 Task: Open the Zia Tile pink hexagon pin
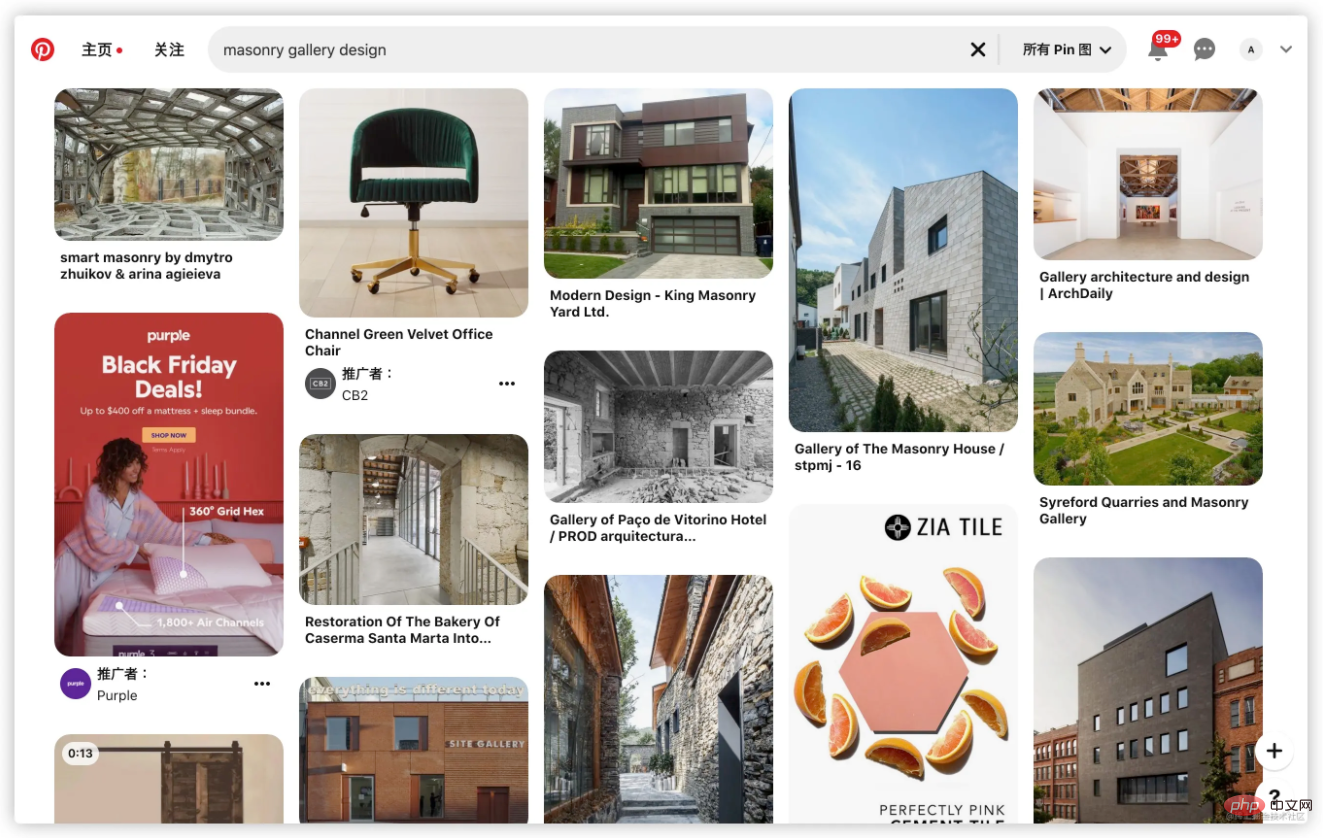tap(903, 662)
